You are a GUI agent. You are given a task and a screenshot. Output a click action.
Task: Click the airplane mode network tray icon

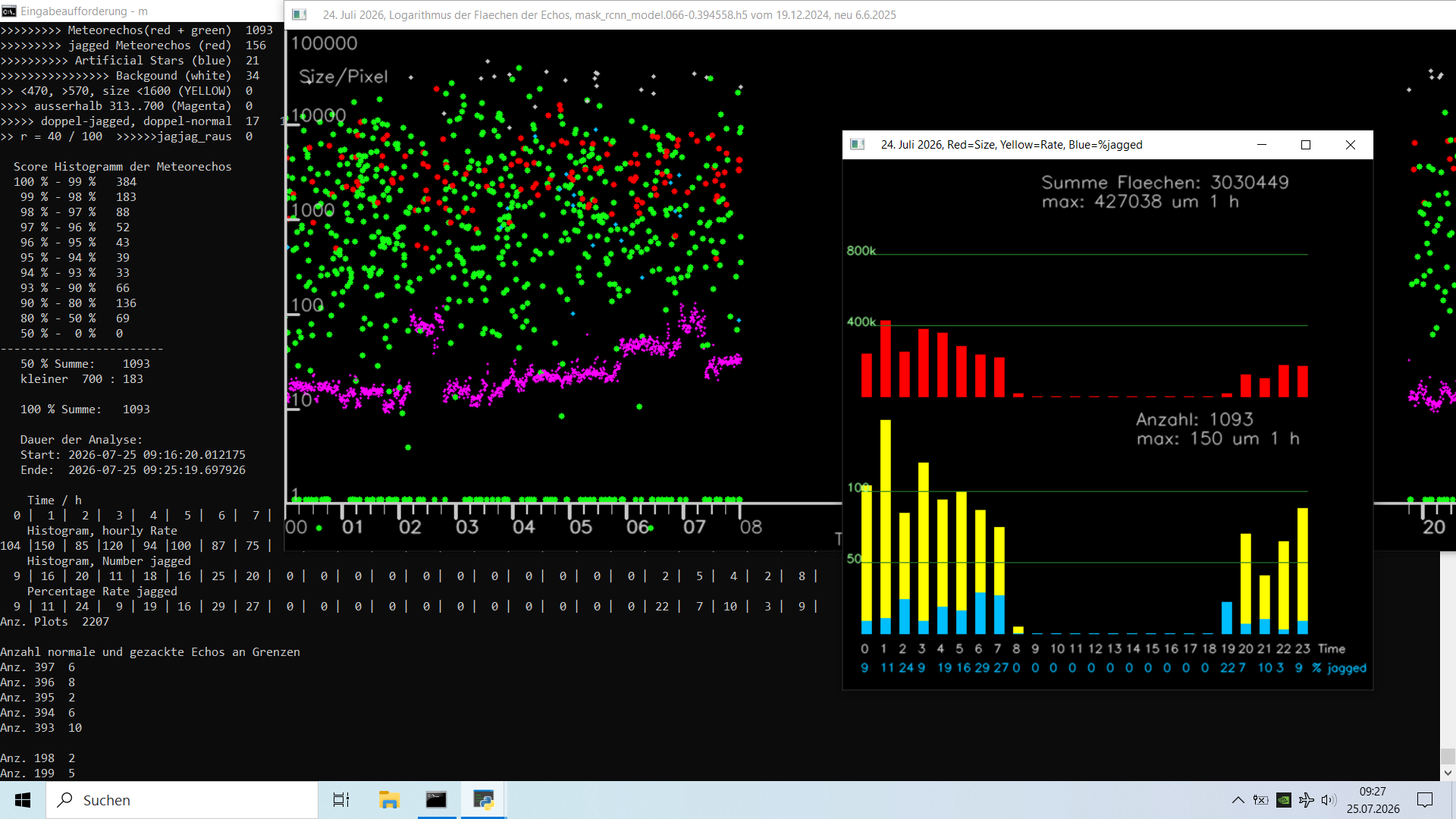pos(1306,800)
